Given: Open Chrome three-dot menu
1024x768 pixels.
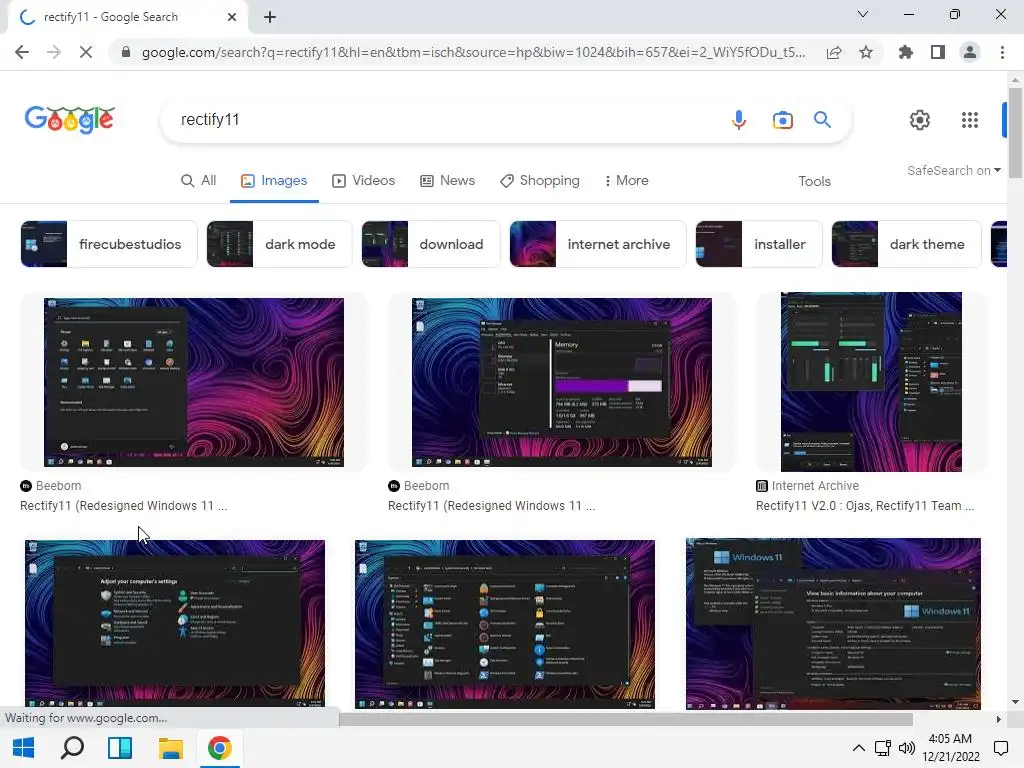Looking at the screenshot, I should [x=1002, y=52].
